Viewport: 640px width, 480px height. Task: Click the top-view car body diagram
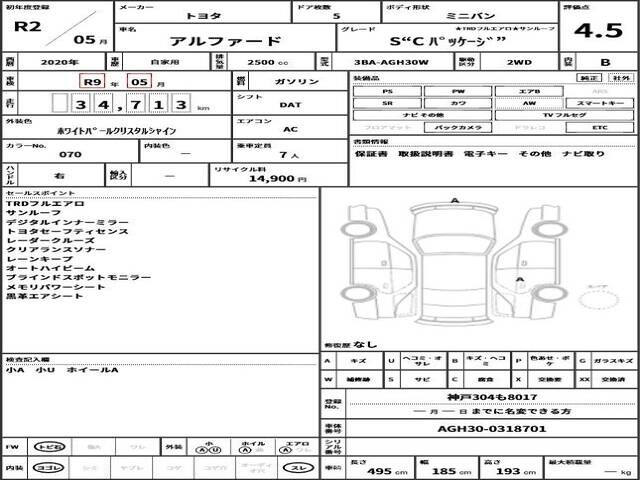pyautogui.click(x=456, y=268)
